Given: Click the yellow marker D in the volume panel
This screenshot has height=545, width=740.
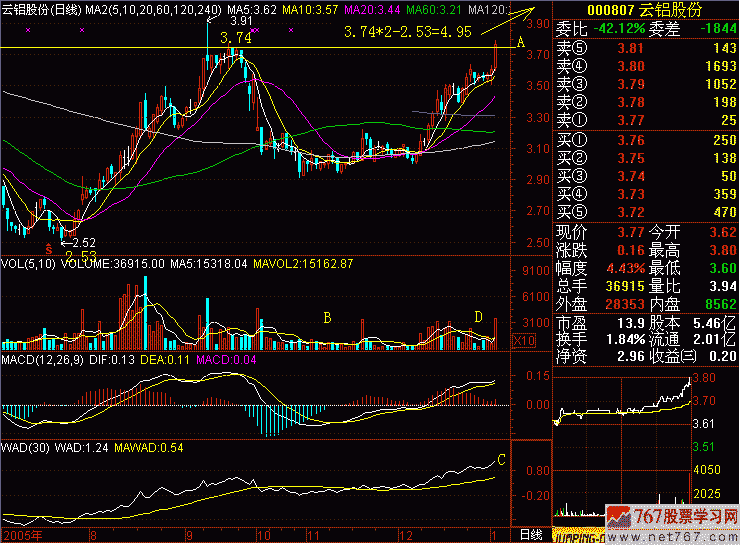Looking at the screenshot, I should [478, 317].
